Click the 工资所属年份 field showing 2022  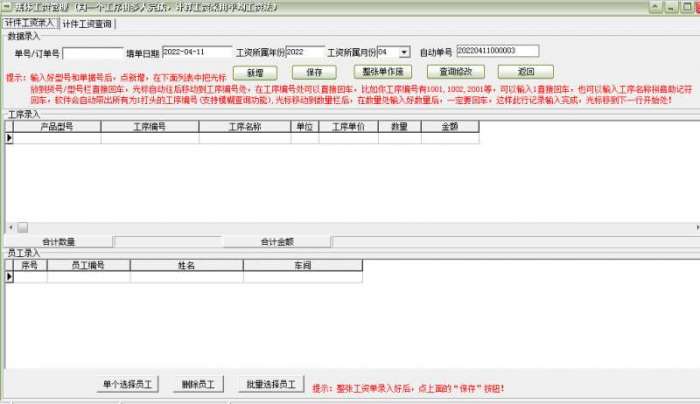pyautogui.click(x=305, y=52)
